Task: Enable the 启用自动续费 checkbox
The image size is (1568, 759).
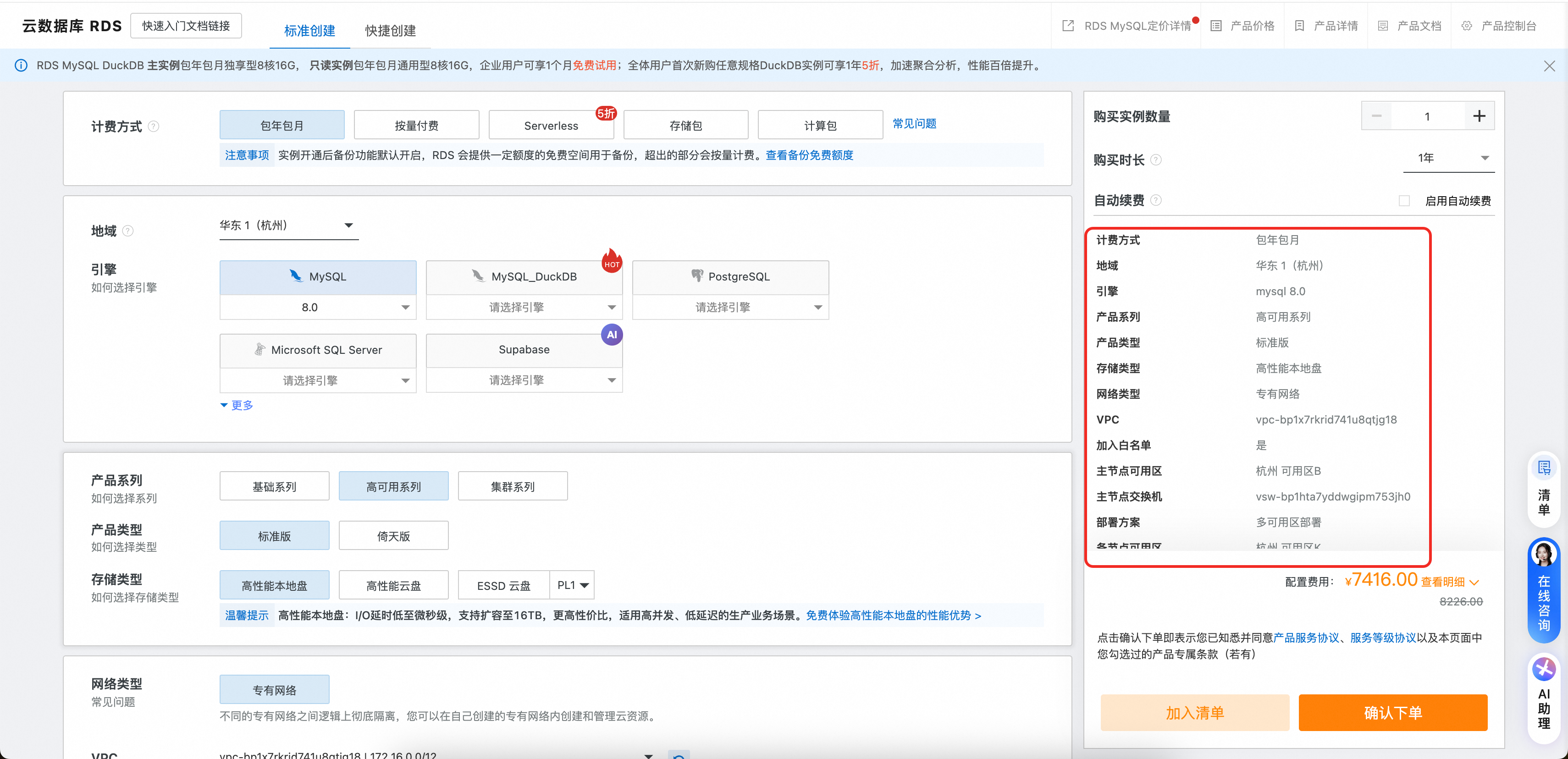Action: click(1404, 201)
